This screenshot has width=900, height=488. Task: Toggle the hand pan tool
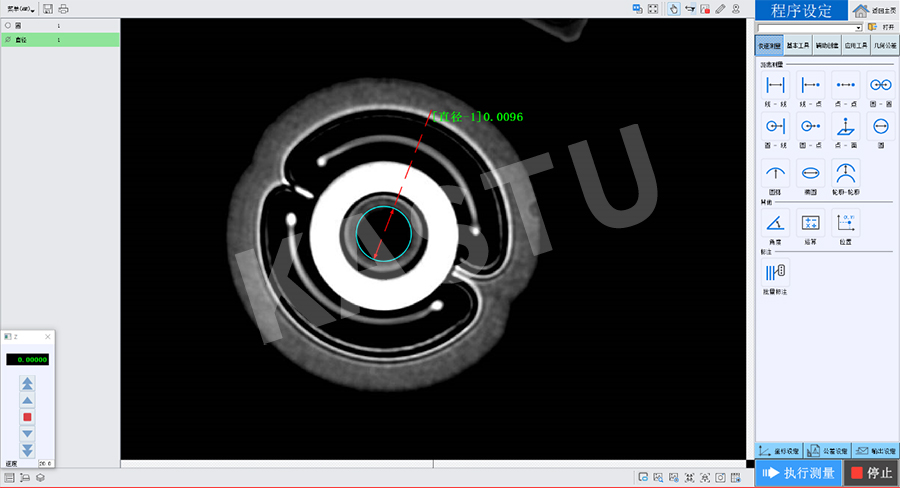tap(674, 9)
